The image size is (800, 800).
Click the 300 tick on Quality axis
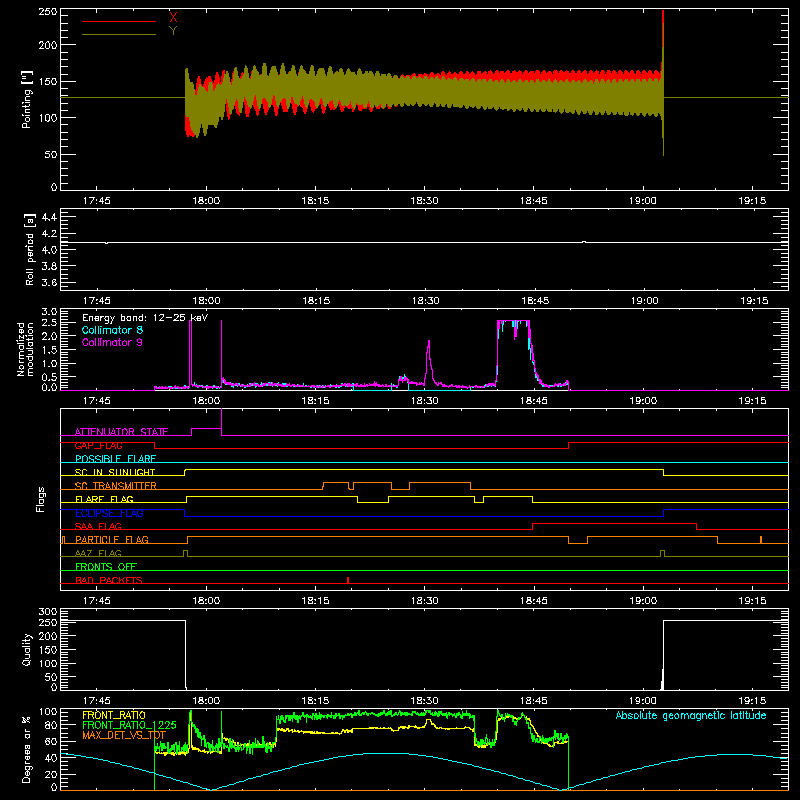point(47,612)
